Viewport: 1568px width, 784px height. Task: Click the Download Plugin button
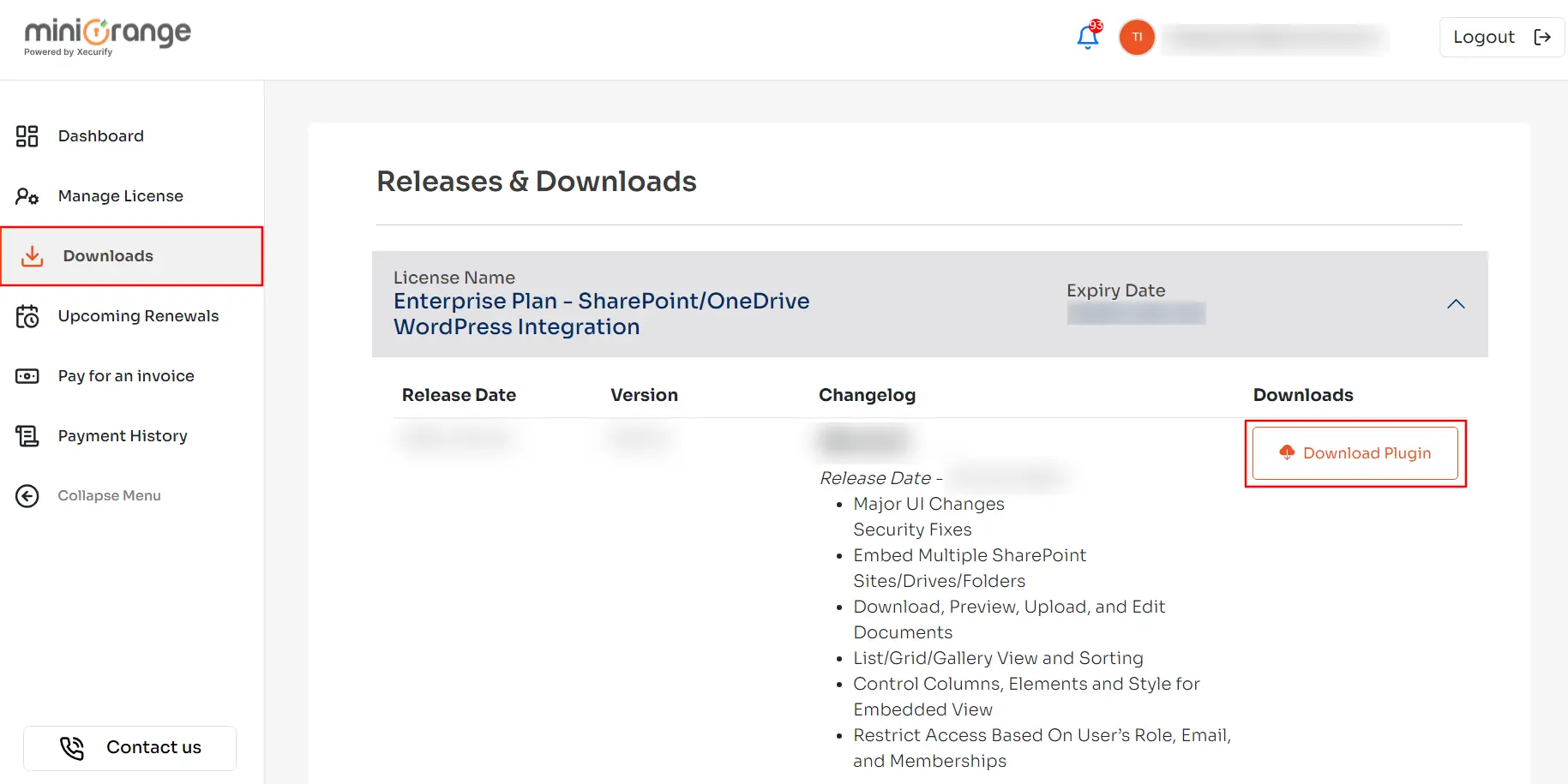1355,453
